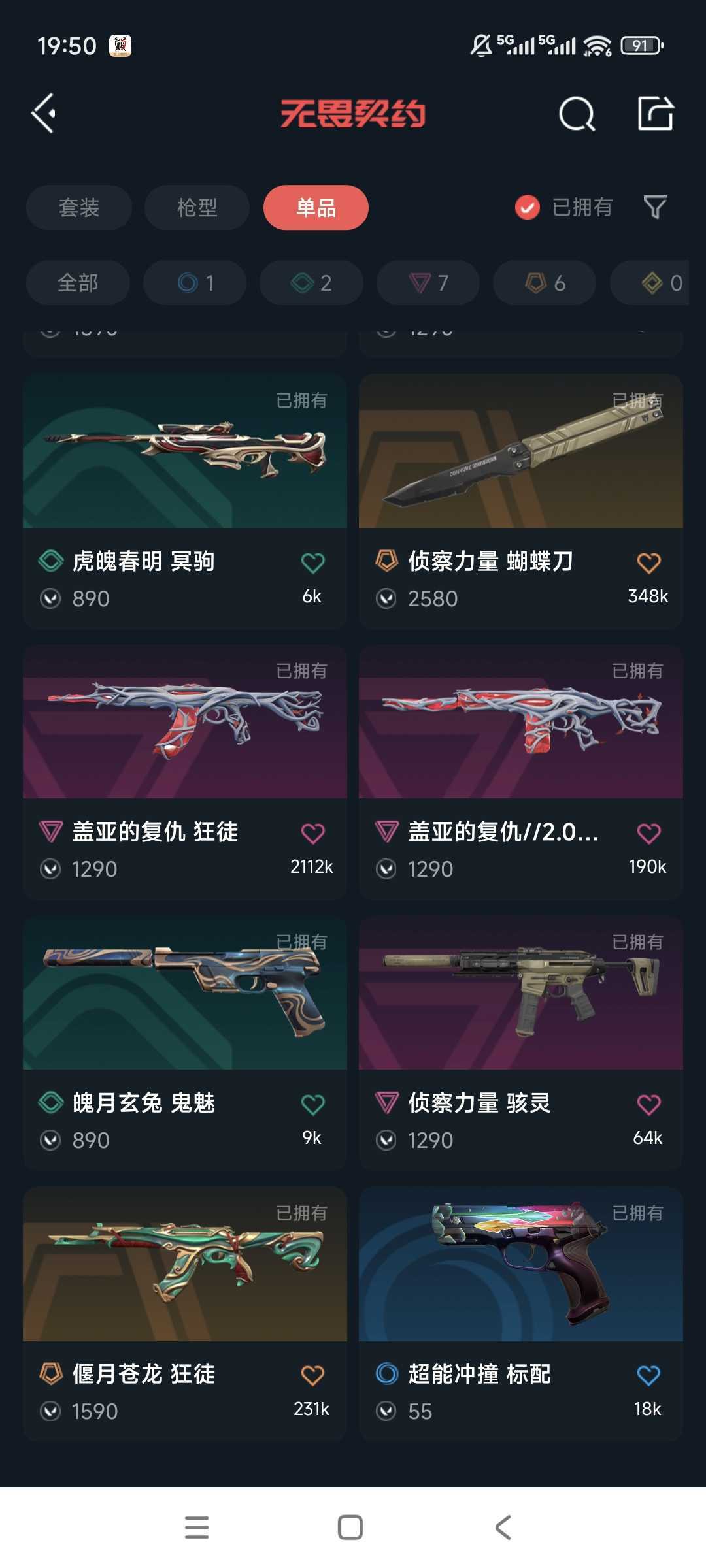Image resolution: width=706 pixels, height=1568 pixels.
Task: Tap heart icon for 超能冲撞 标配
Action: [x=648, y=1375]
